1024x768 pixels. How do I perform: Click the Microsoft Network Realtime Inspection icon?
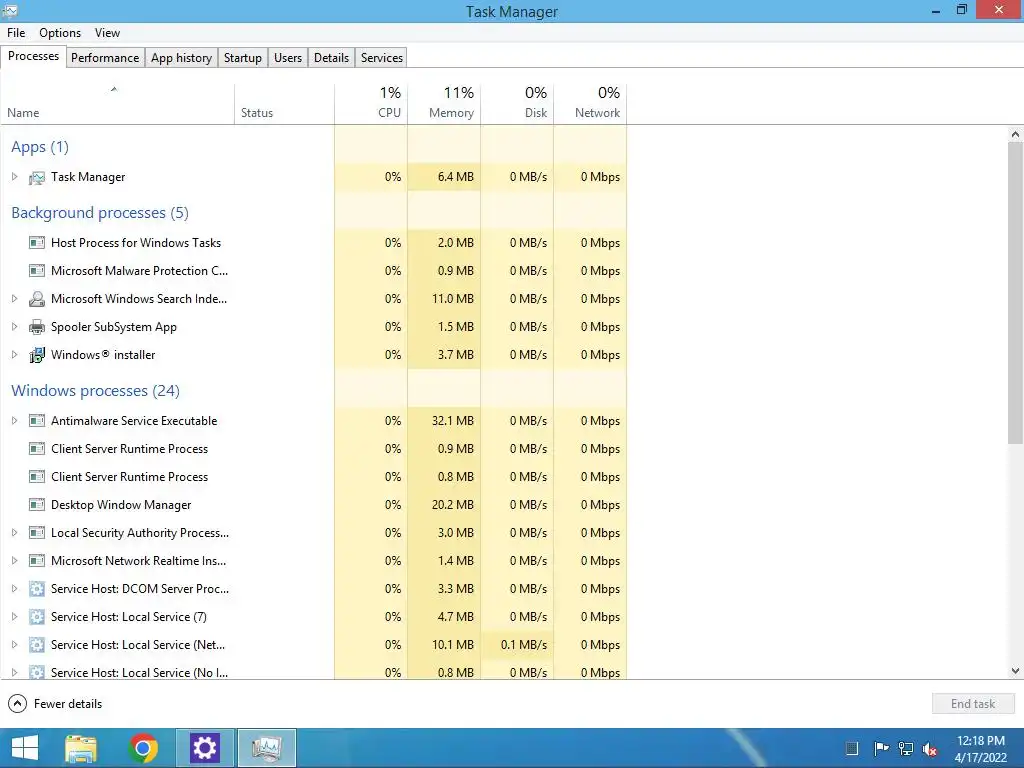(37, 561)
